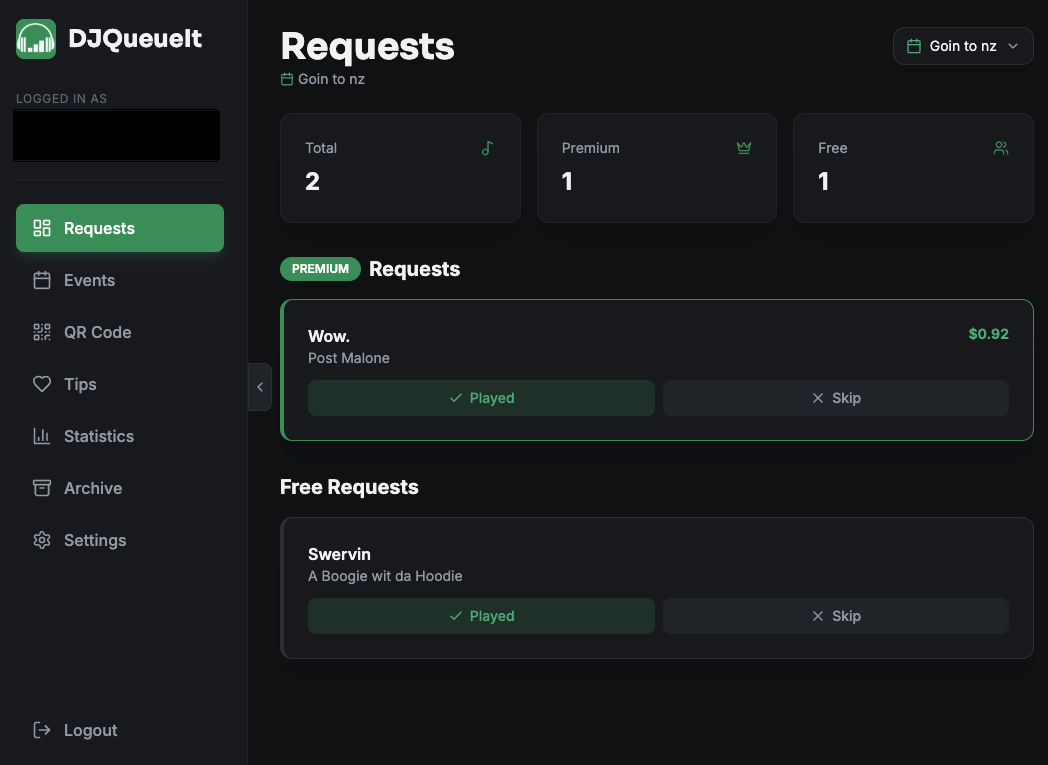Viewport: 1048px width, 765px height.
Task: Click the DJQueueIt headphones logo icon
Action: pyautogui.click(x=36, y=39)
